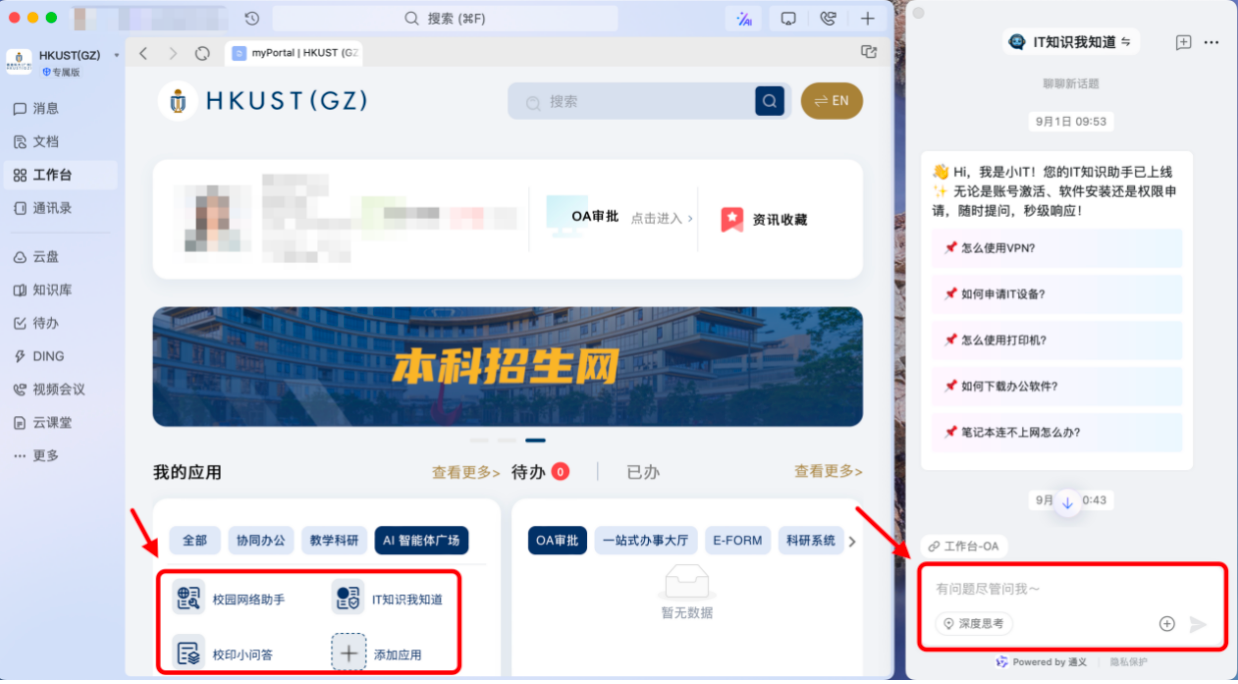This screenshot has width=1238, height=684.
Task: Click the 资讯收藏 bookmark icon
Action: pos(732,219)
